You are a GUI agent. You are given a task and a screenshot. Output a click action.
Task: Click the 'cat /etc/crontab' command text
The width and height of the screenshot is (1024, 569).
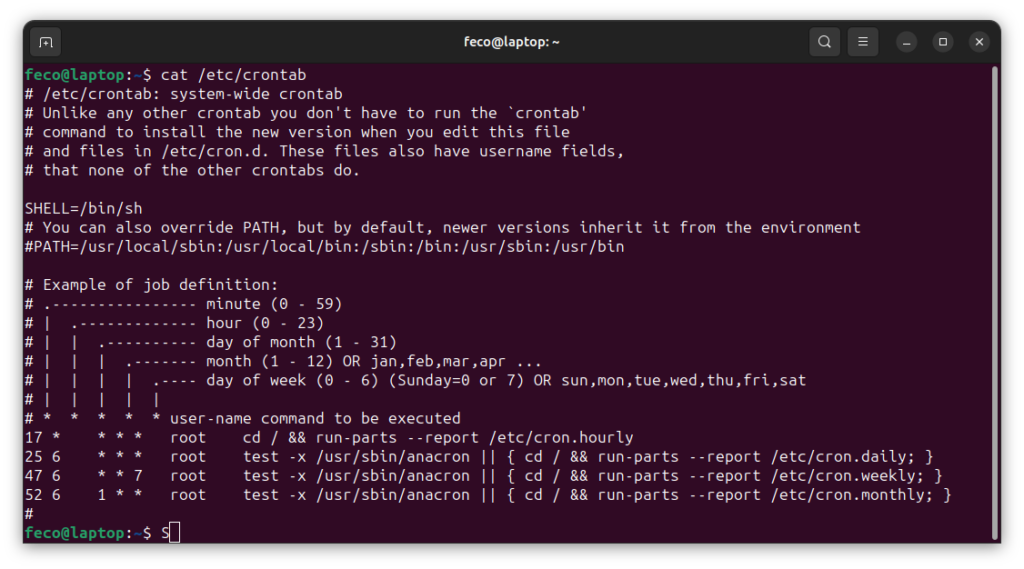[x=233, y=74]
